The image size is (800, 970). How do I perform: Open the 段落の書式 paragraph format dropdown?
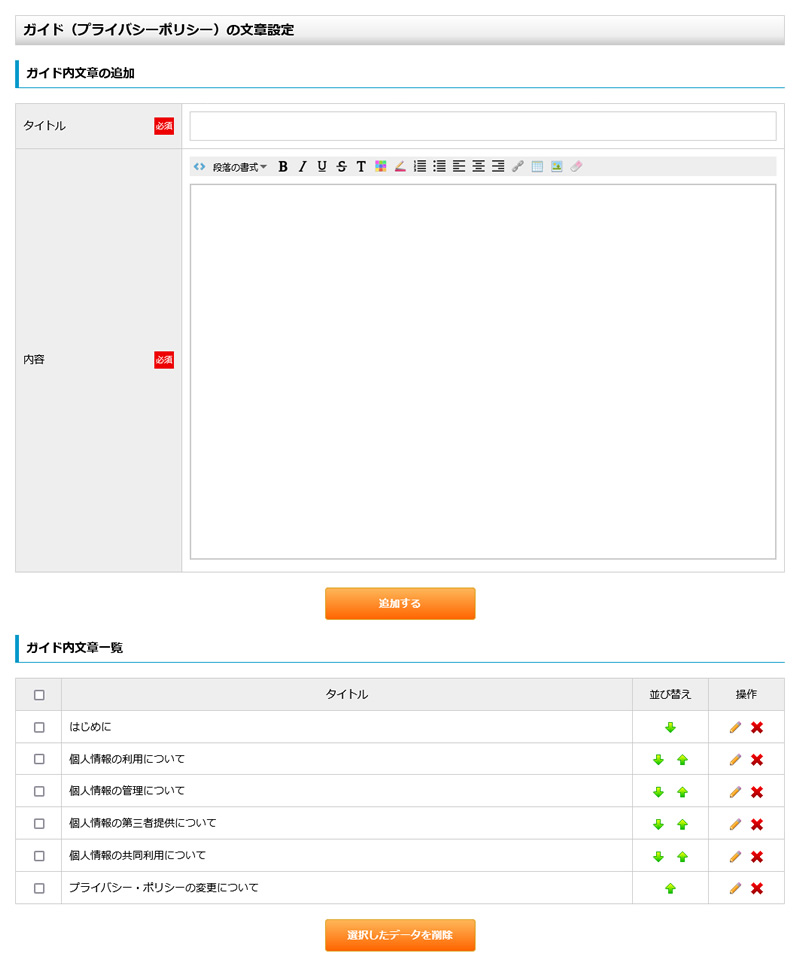click(x=239, y=167)
